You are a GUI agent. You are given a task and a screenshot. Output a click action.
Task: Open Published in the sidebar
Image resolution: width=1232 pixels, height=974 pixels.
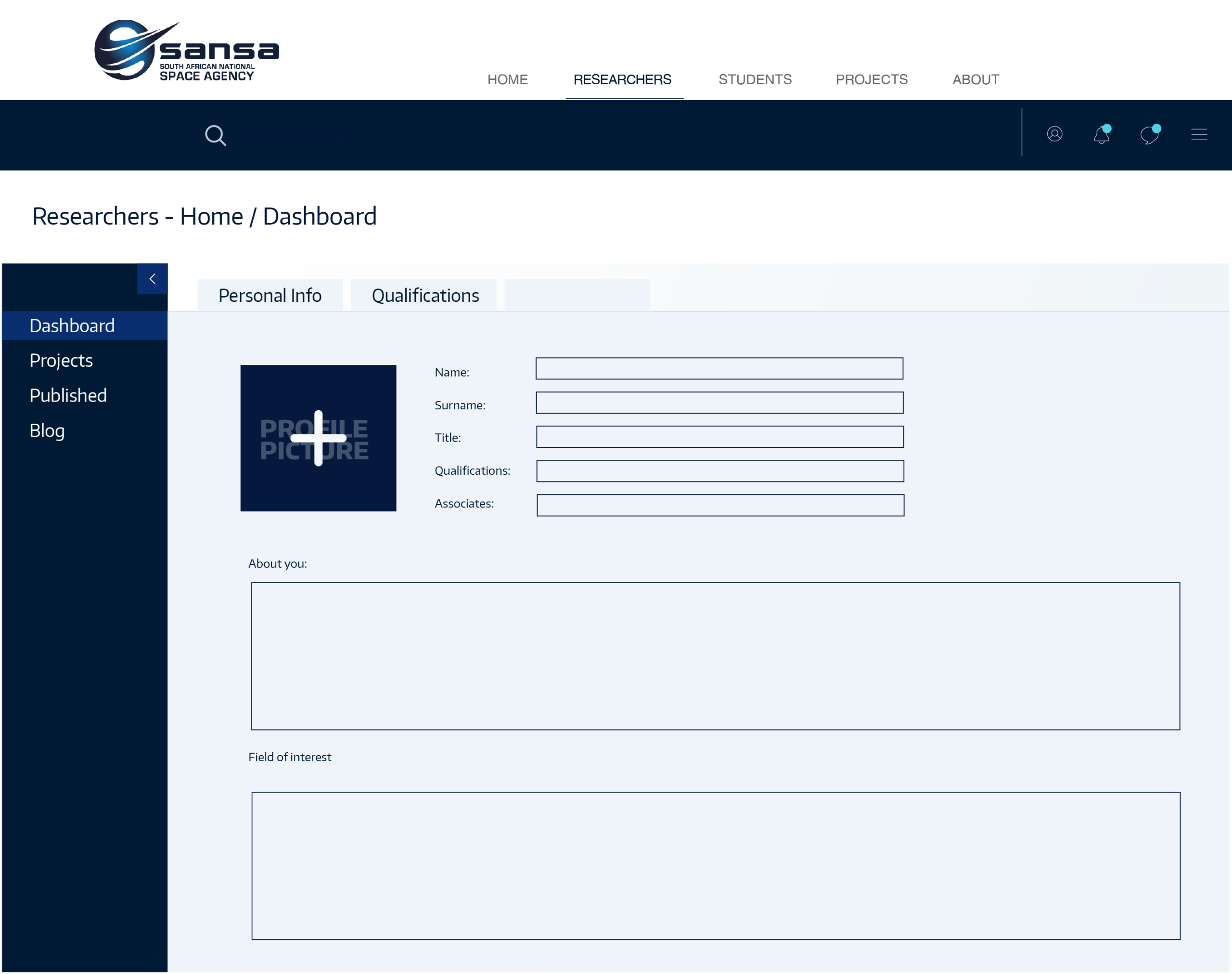(x=68, y=396)
